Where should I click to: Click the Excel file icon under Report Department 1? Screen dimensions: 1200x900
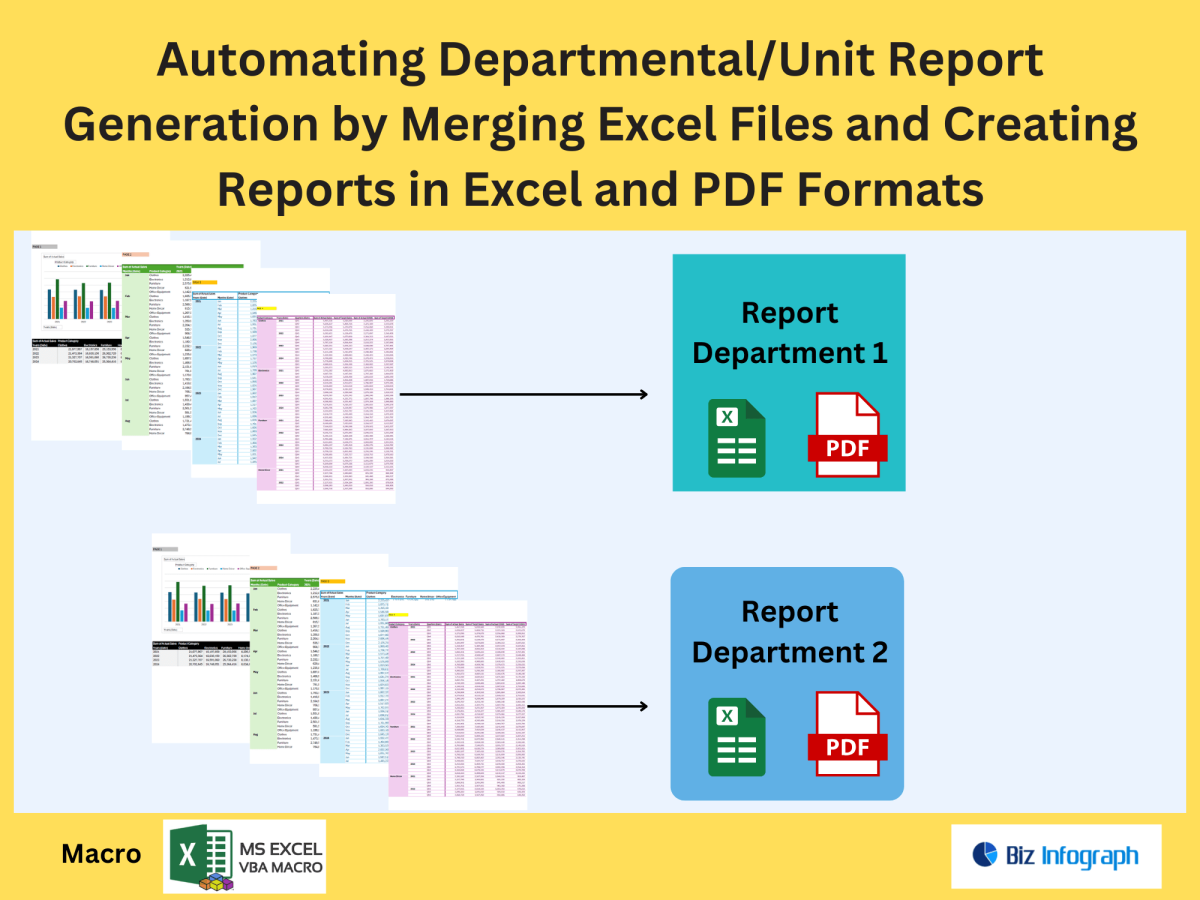coord(735,437)
